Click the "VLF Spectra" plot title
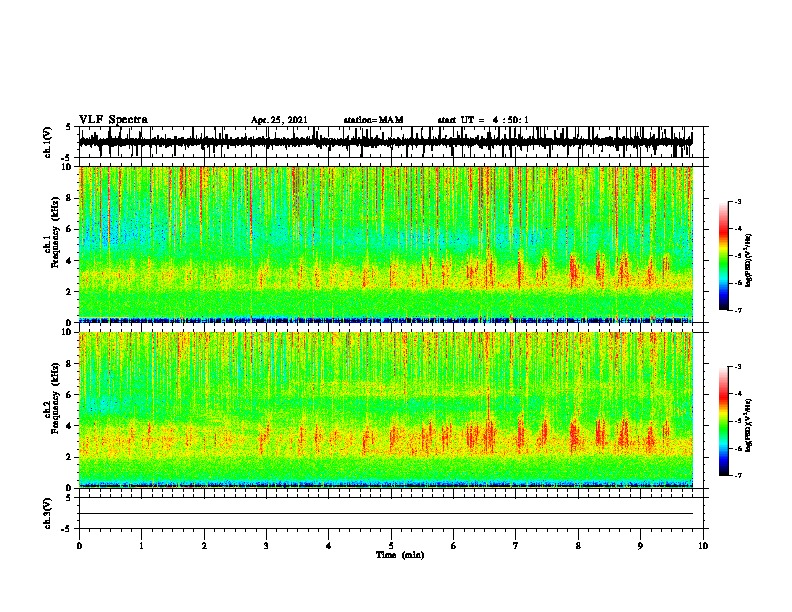Viewport: 792px width, 612px height. (x=113, y=120)
